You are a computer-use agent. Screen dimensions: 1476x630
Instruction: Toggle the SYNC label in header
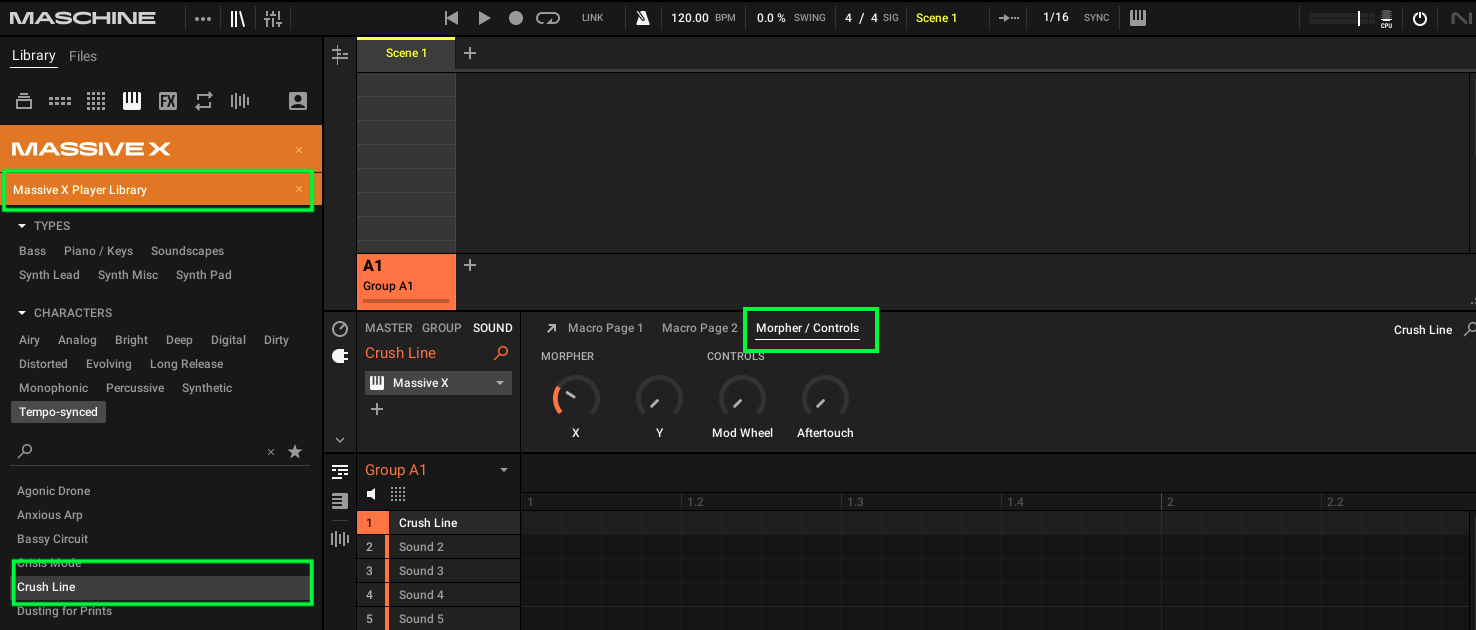[1096, 18]
